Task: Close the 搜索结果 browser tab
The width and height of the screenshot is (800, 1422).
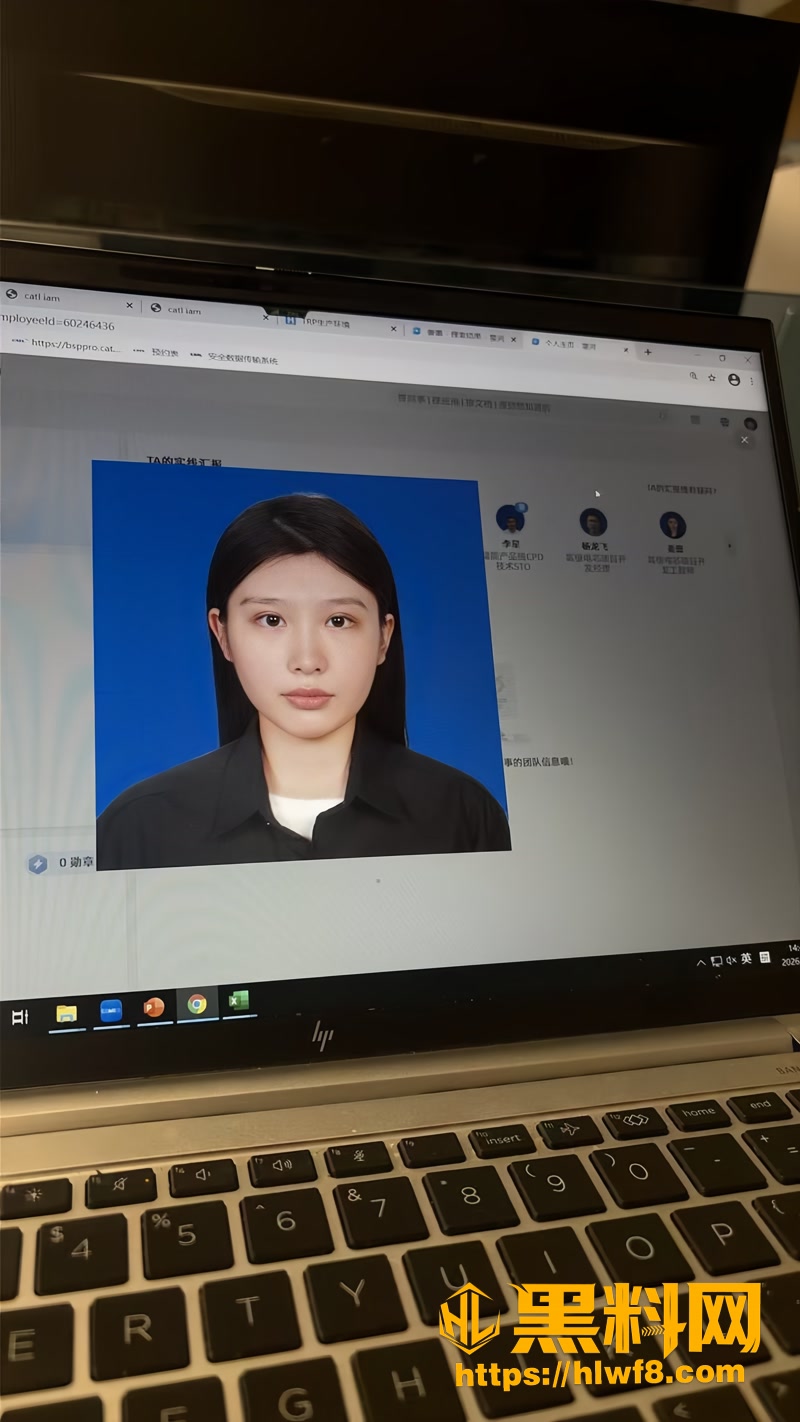Action: (514, 340)
